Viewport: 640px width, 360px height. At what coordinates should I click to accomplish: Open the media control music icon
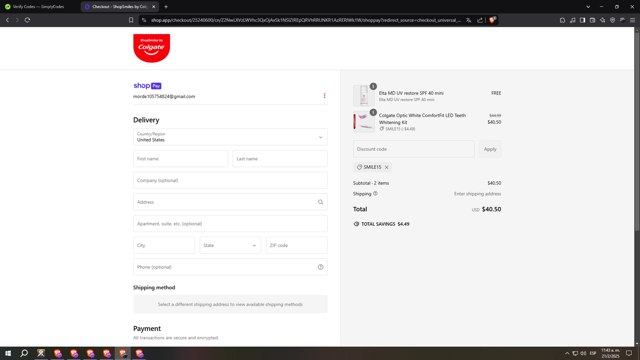572,20
